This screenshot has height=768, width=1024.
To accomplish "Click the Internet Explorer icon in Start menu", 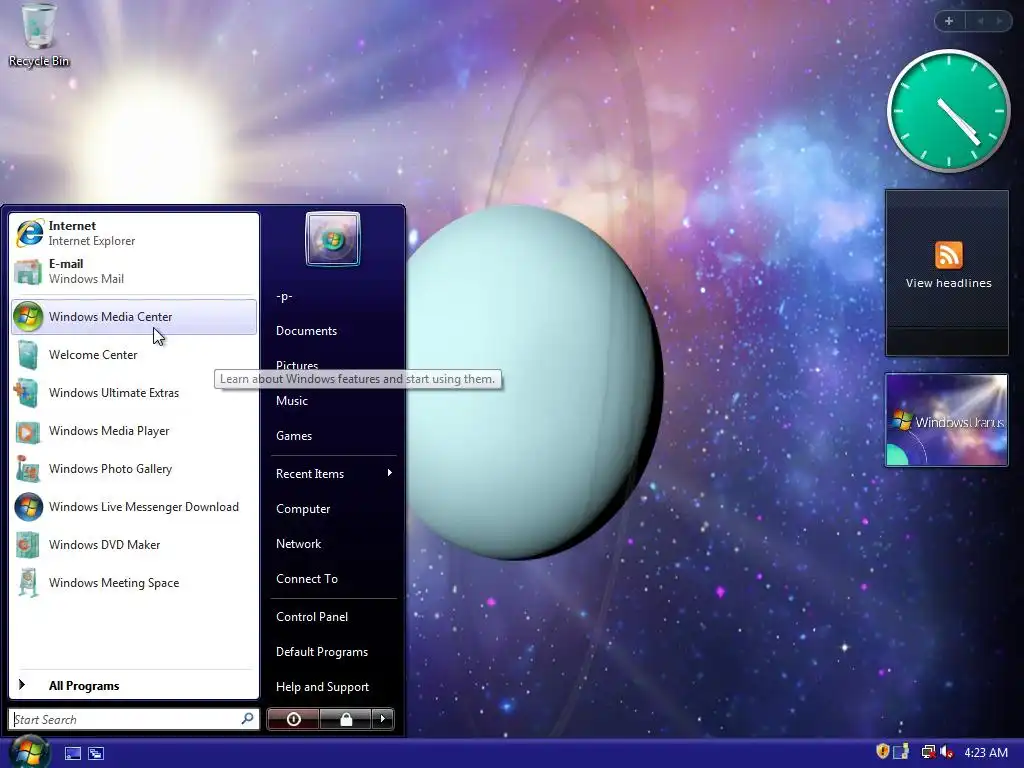I will (x=29, y=233).
